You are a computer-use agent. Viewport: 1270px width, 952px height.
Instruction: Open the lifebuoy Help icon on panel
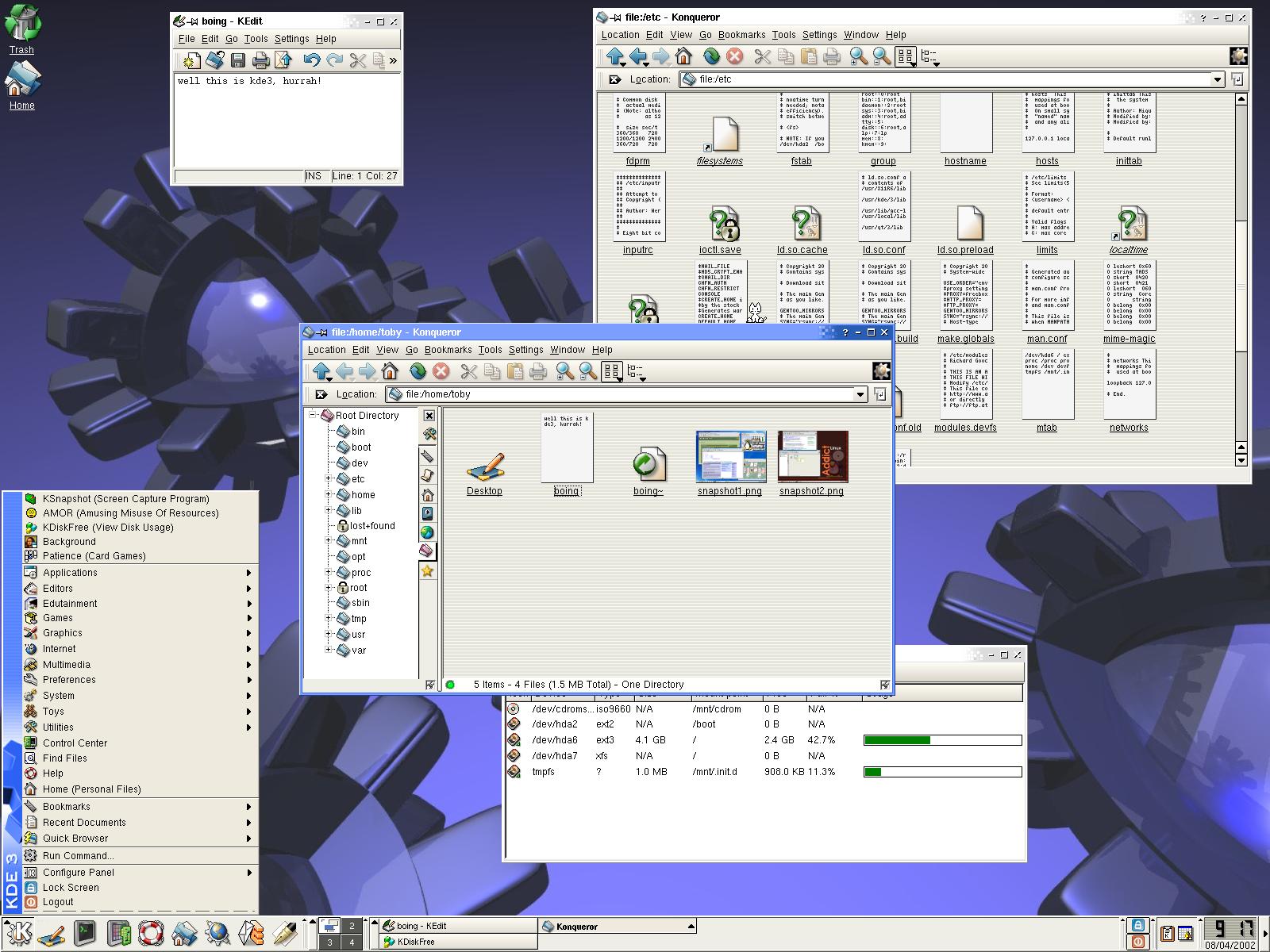[151, 934]
